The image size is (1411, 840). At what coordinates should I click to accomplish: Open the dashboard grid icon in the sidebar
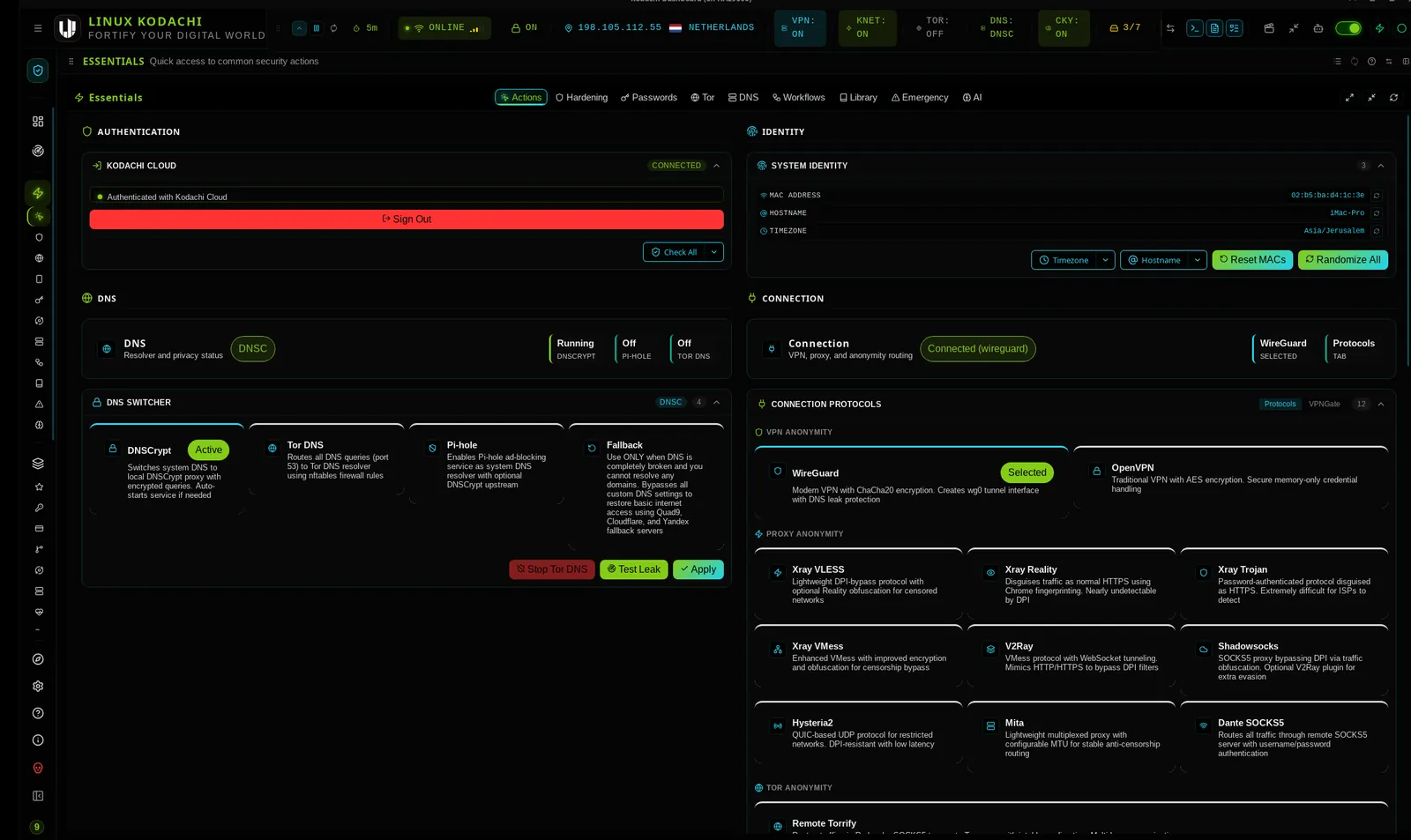(38, 122)
